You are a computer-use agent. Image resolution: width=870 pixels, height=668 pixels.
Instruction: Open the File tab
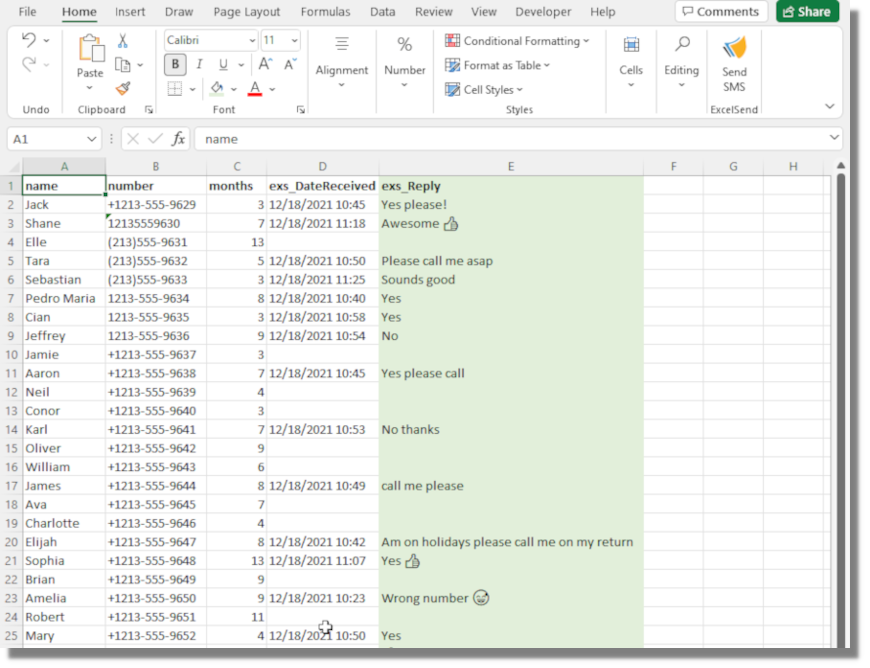click(x=27, y=12)
